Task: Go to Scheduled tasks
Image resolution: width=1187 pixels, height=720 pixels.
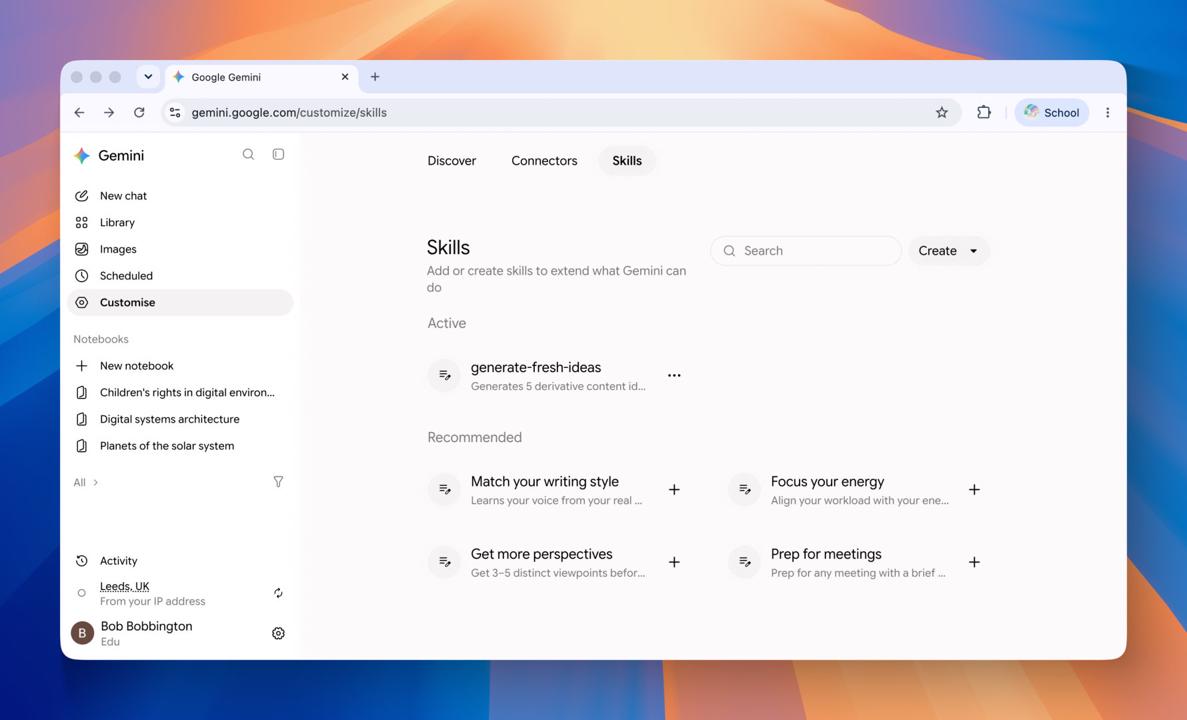Action: pyautogui.click(x=180, y=276)
